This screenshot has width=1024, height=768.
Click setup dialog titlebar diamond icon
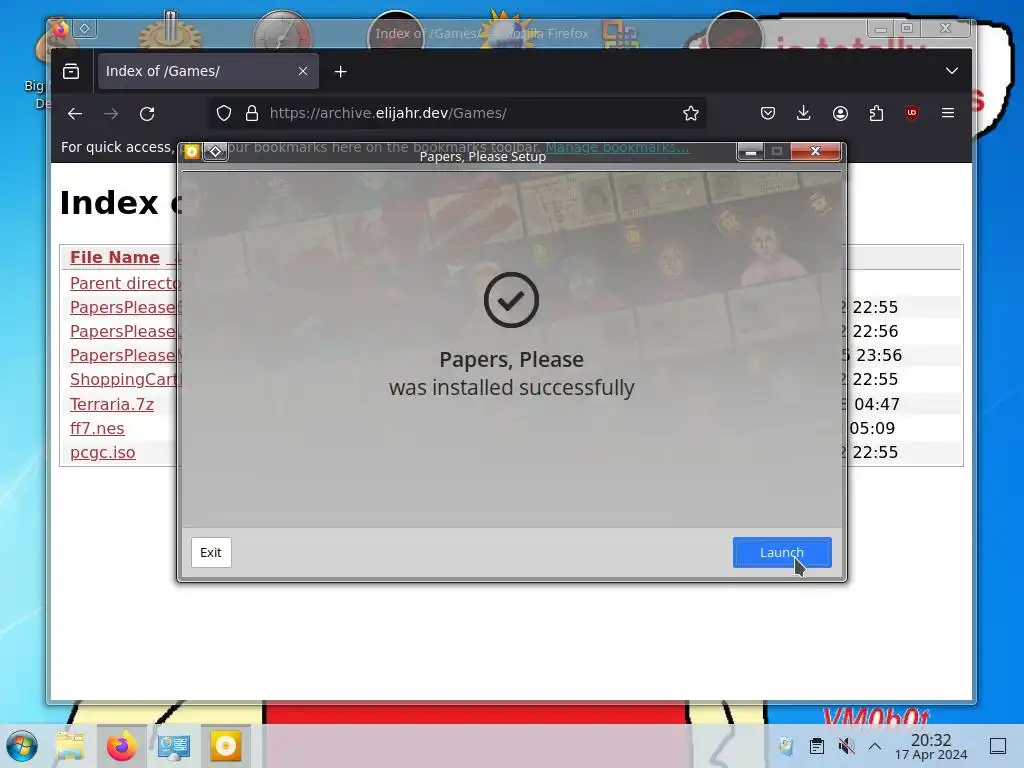(x=216, y=152)
